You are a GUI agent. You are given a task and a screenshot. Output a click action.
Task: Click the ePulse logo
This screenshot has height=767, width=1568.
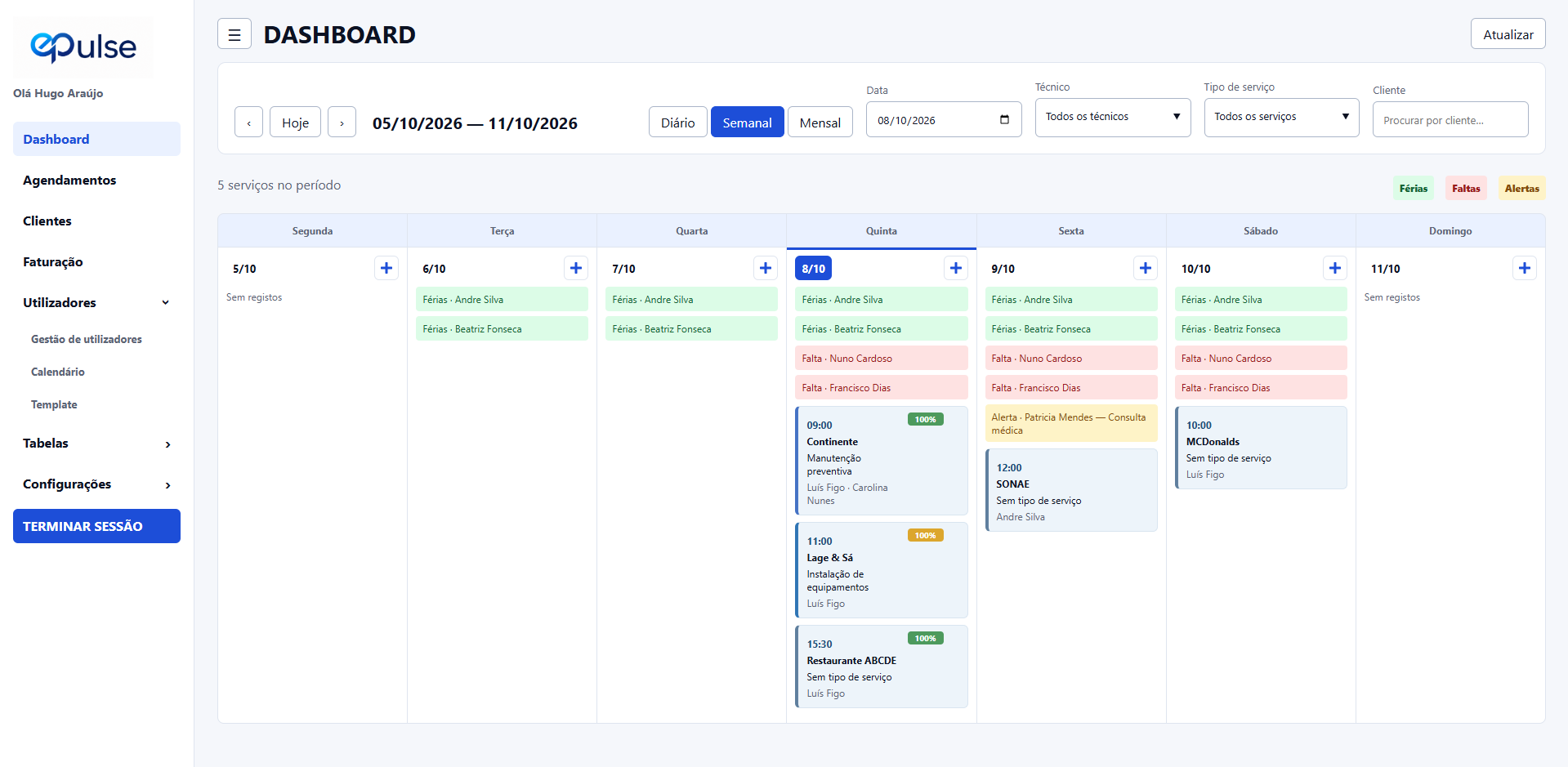point(83,47)
